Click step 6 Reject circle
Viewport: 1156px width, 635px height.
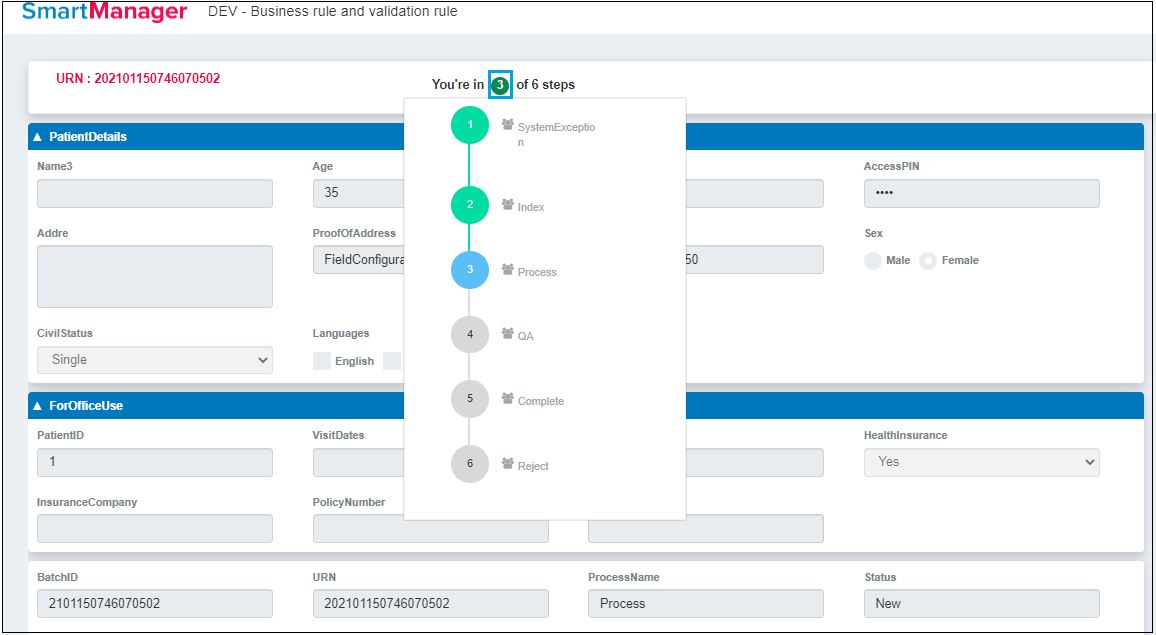tap(470, 464)
